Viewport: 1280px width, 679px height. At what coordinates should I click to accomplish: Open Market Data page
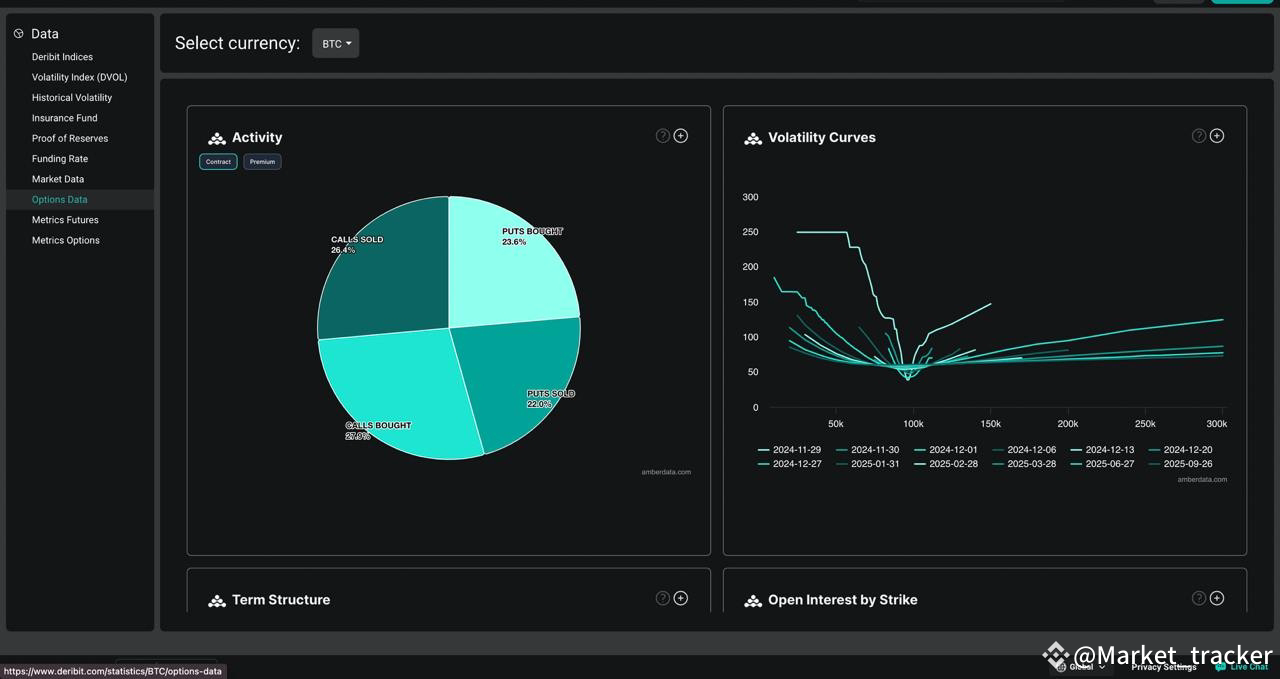pos(58,179)
